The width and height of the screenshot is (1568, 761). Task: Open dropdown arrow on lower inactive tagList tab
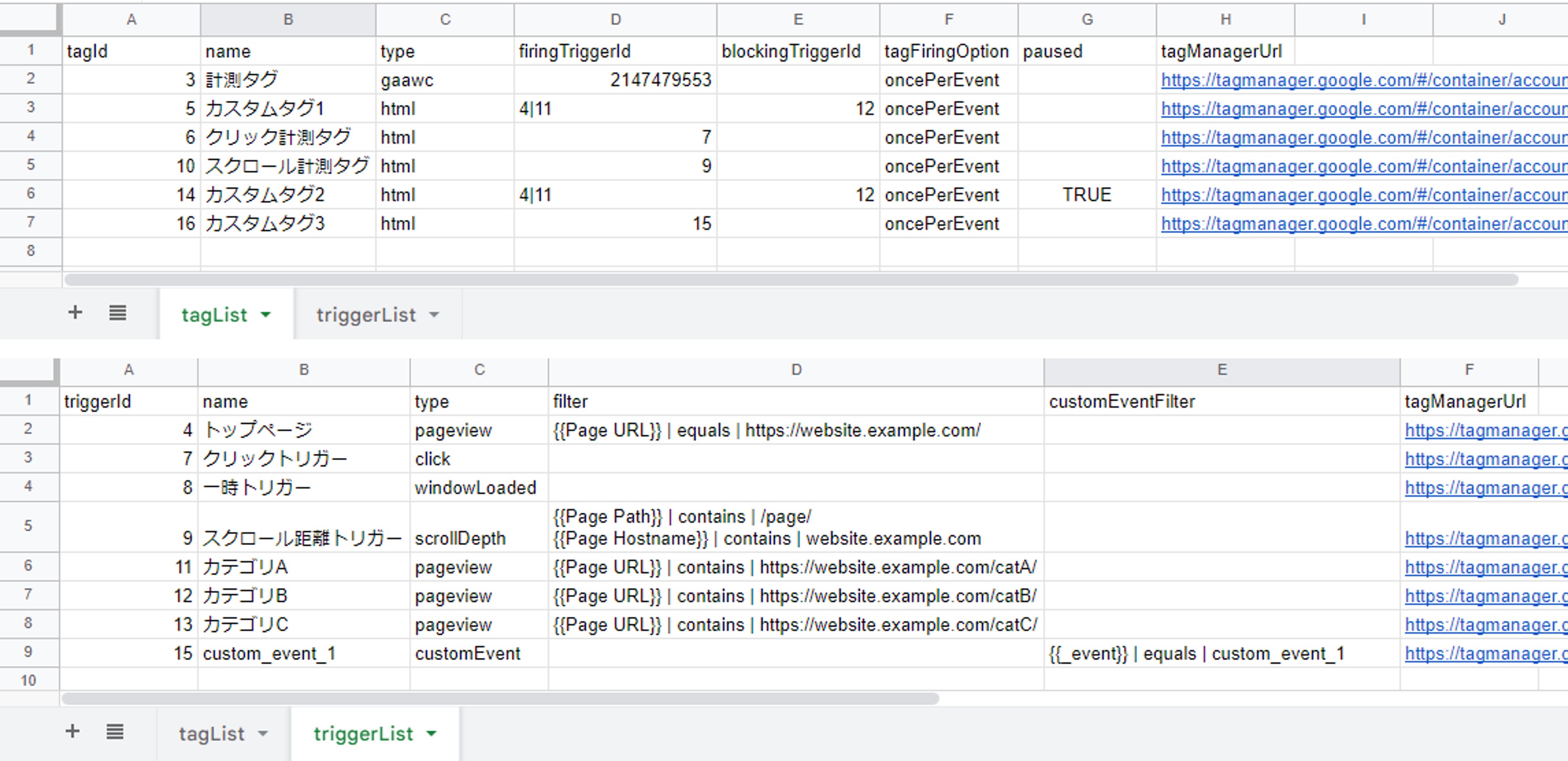coord(263,733)
